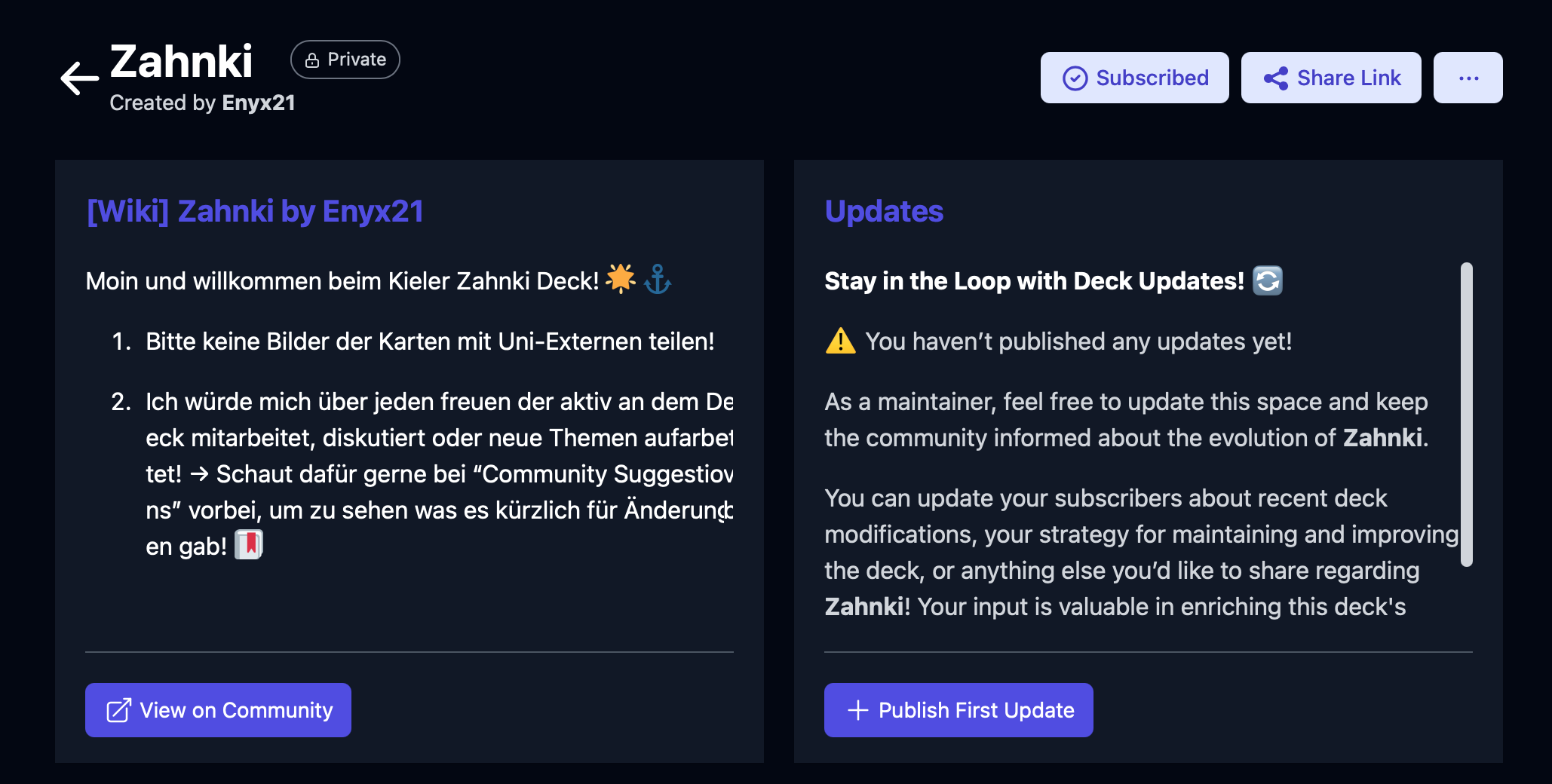1552x784 pixels.
Task: Open View on Community
Action: click(235, 710)
